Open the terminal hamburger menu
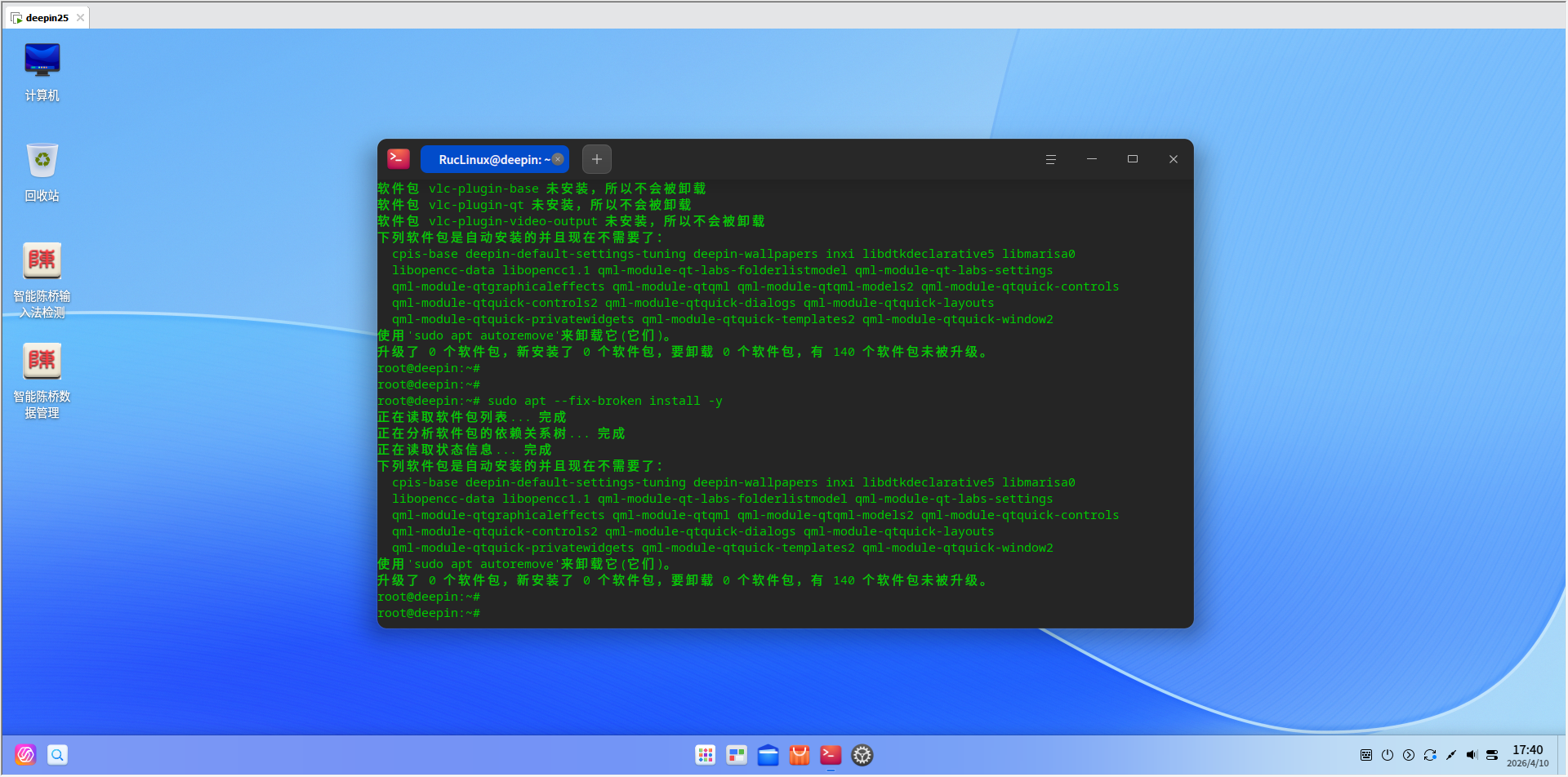Viewport: 1568px width, 777px height. (1050, 159)
